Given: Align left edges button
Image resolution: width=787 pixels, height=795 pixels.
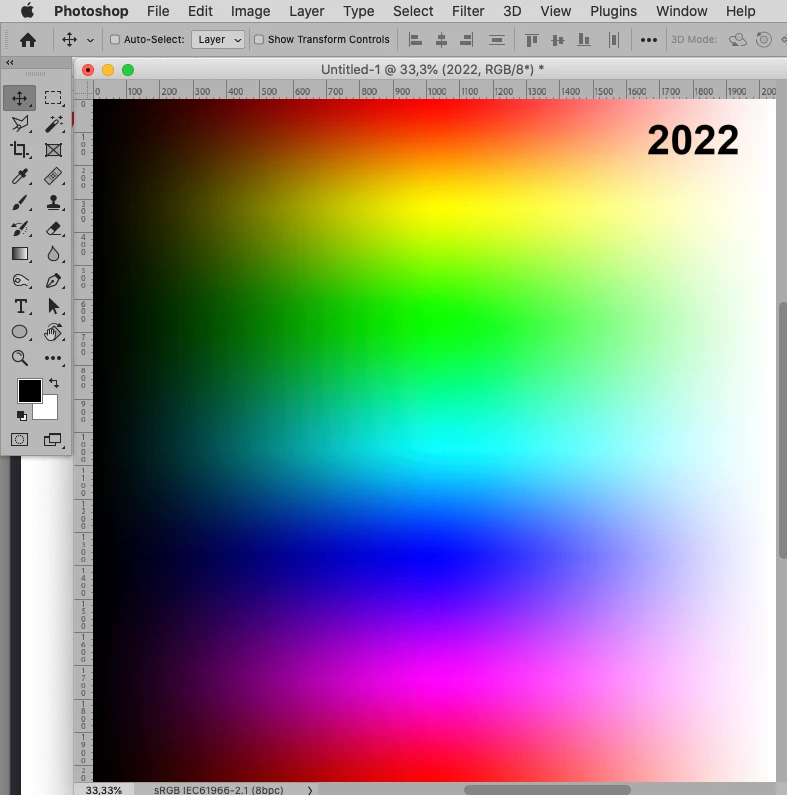Looking at the screenshot, I should (415, 40).
